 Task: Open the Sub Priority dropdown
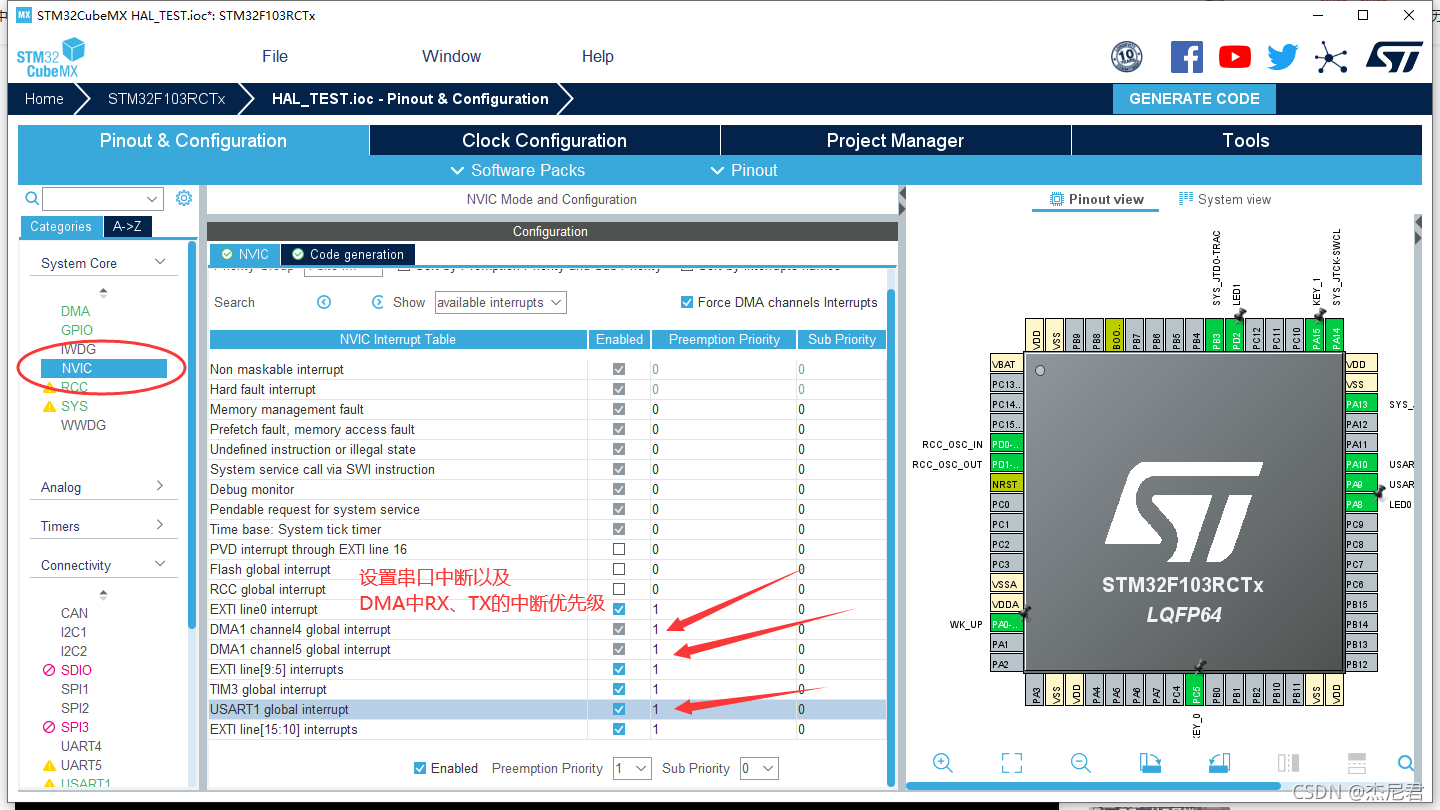(759, 768)
